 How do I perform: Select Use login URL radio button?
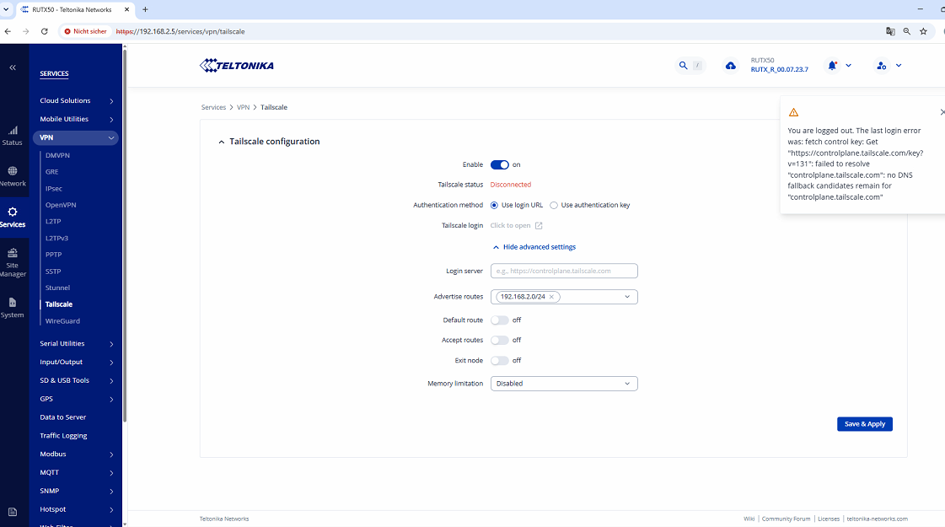(494, 205)
